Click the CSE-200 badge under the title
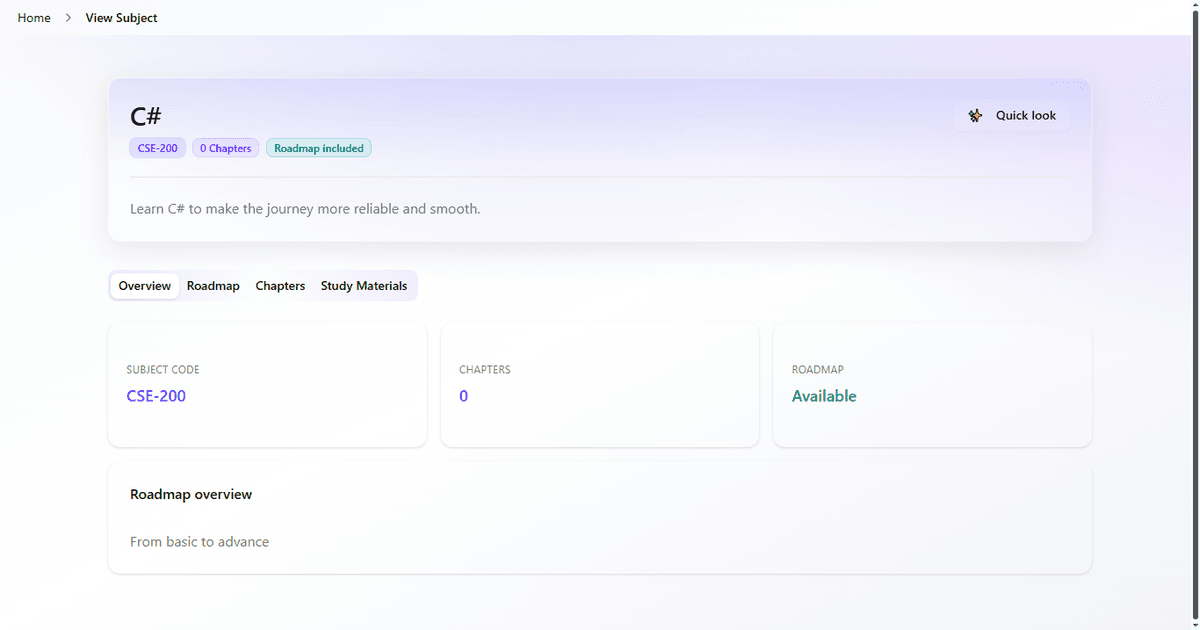 [x=157, y=147]
